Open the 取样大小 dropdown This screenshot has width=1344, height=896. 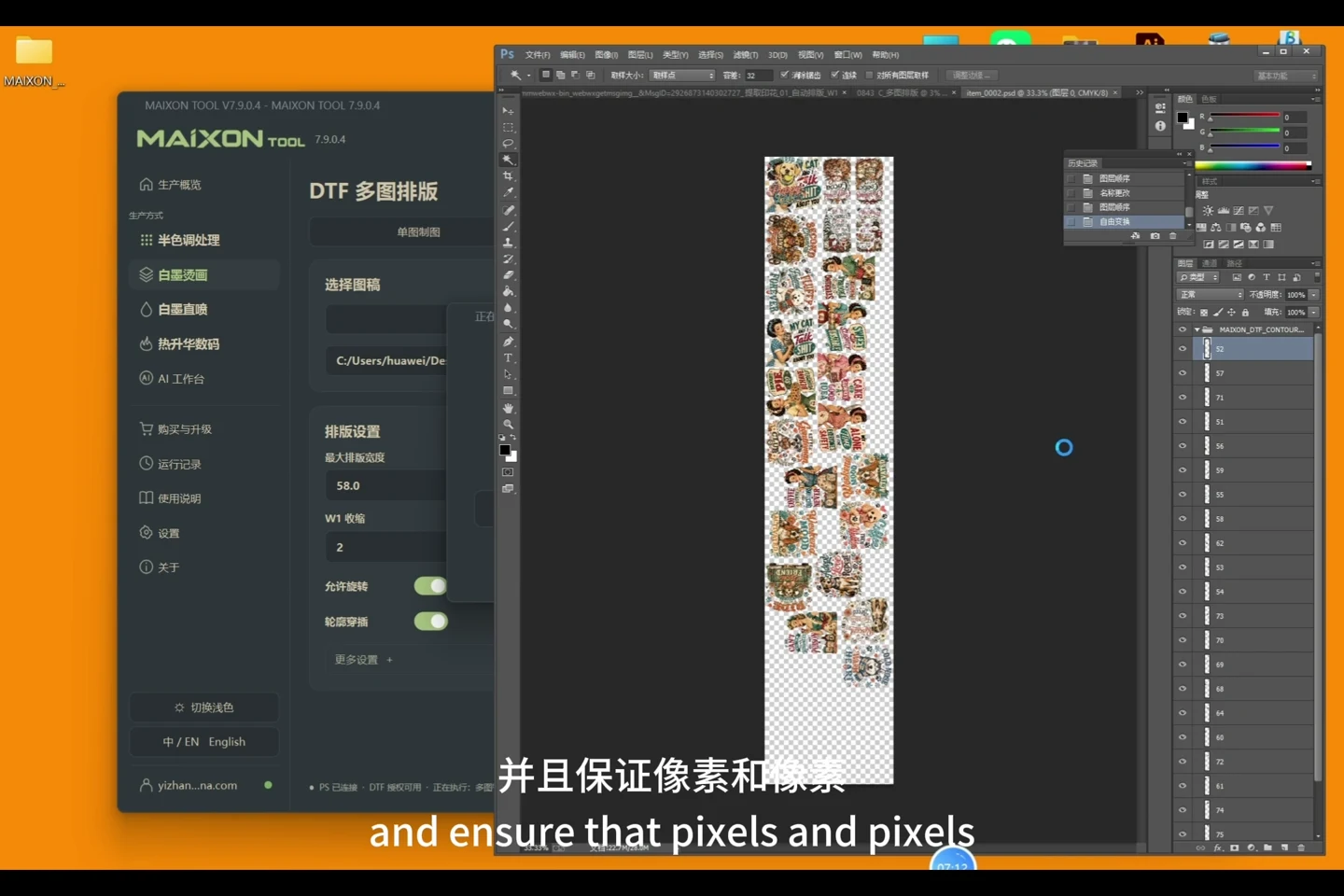[x=683, y=75]
